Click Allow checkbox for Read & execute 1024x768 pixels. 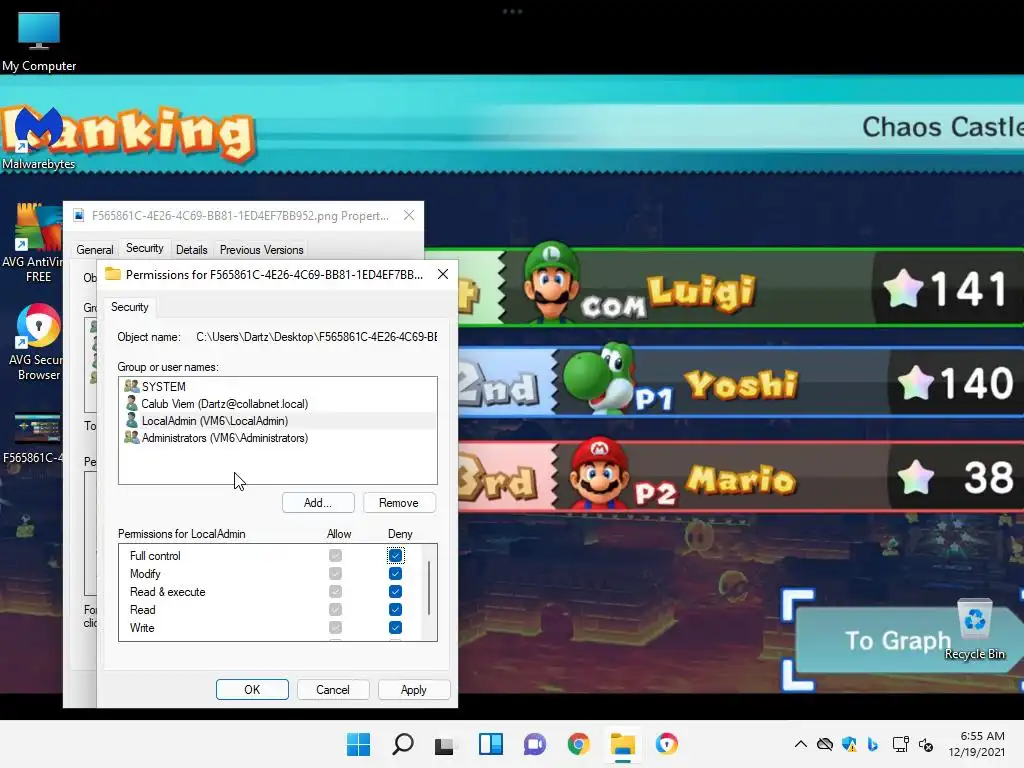pos(335,592)
